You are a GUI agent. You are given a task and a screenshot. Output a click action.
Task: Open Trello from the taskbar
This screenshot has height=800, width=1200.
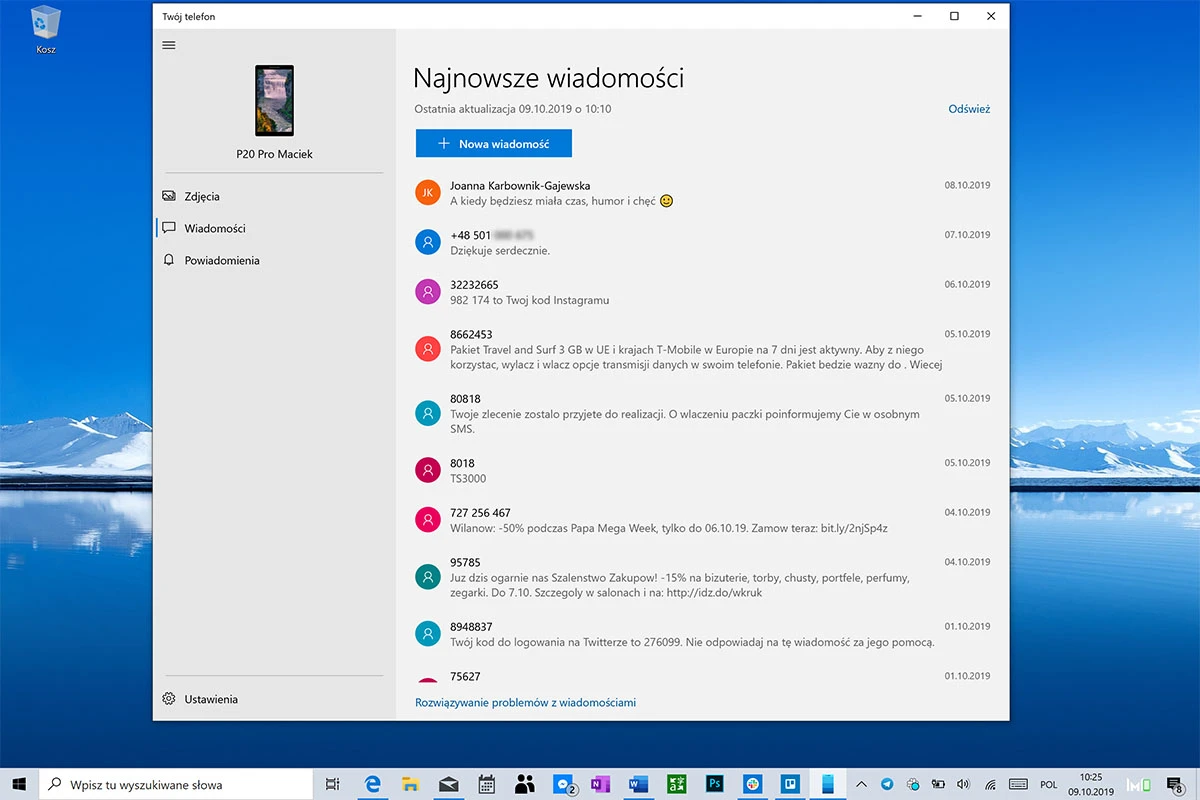click(x=791, y=785)
